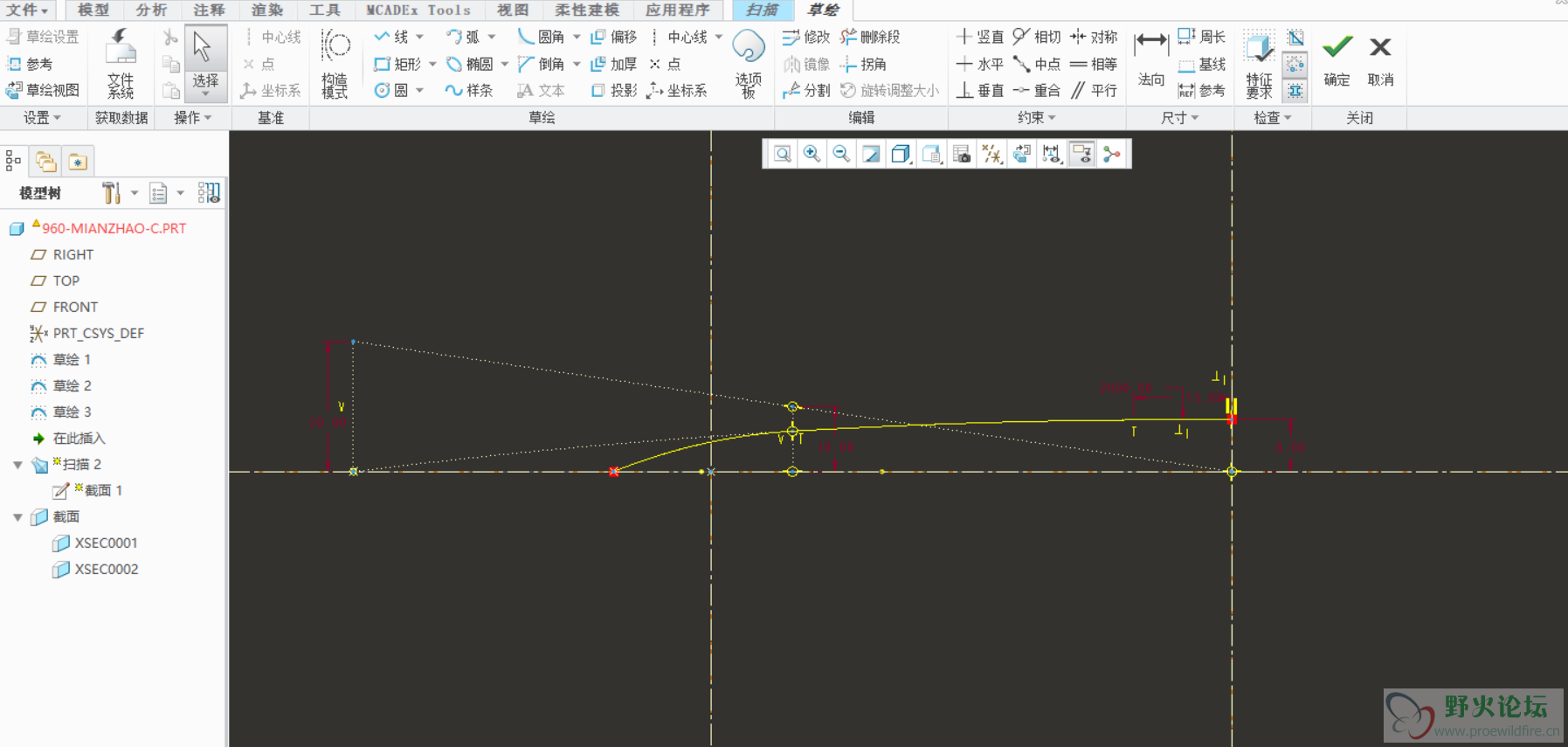The image size is (1568, 747).
Task: Apply the Vertical (竖直) constraint
Action: (x=980, y=37)
